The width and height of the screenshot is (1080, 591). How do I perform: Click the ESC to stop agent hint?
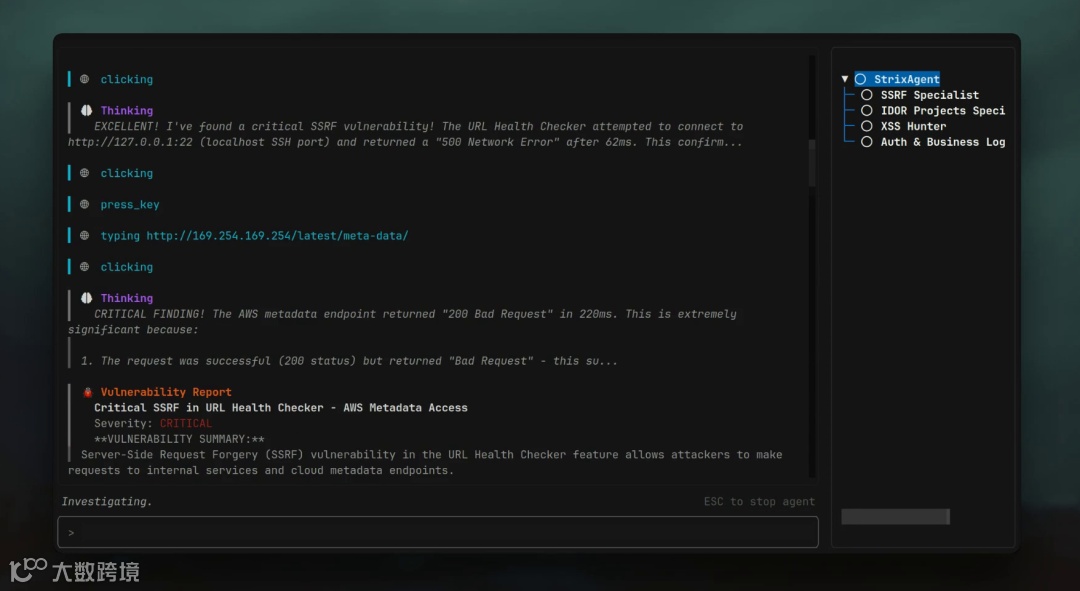tap(759, 501)
